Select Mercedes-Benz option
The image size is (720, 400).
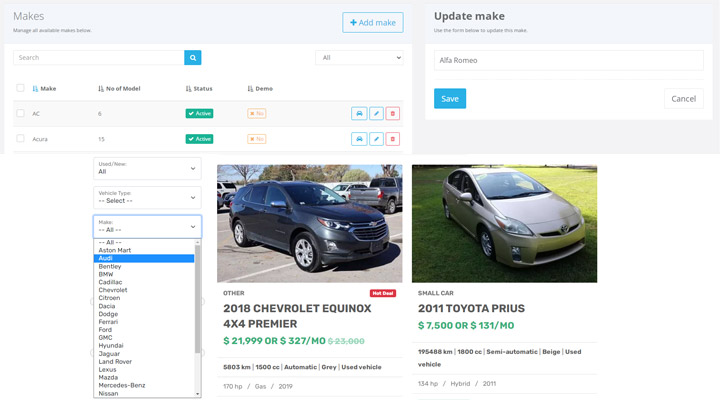144,385
